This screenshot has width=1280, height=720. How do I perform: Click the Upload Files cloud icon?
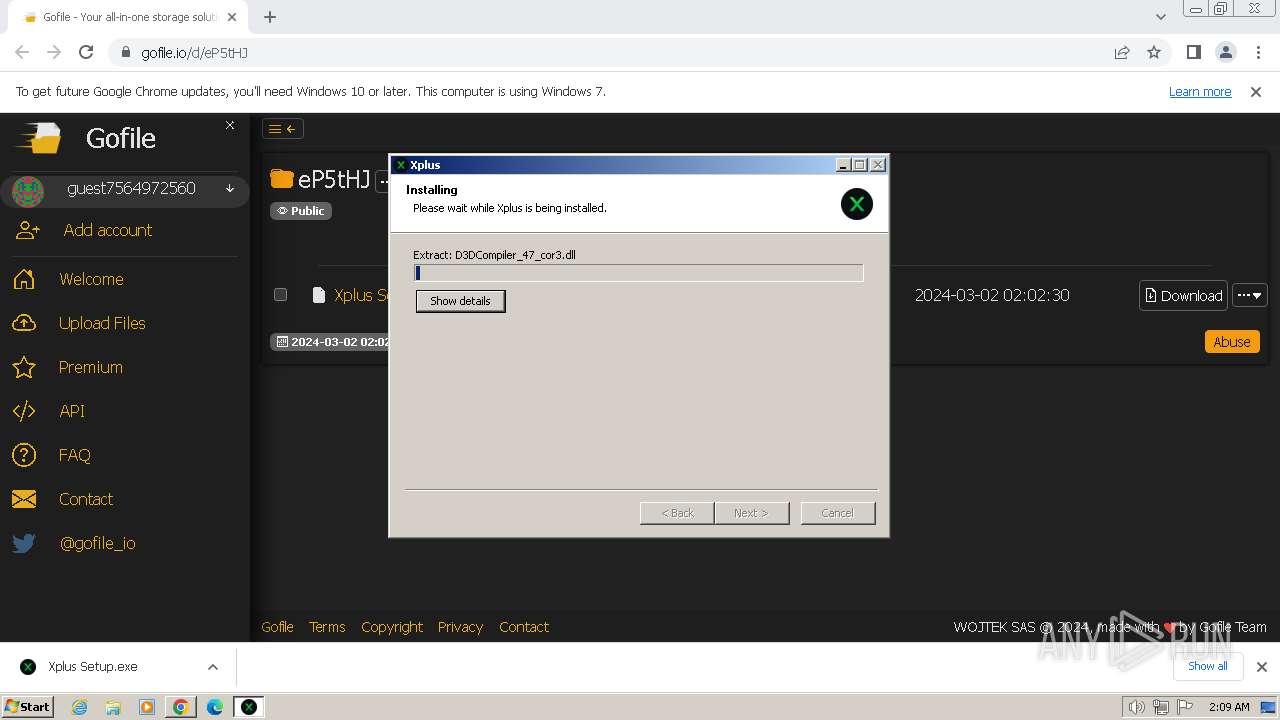click(24, 323)
